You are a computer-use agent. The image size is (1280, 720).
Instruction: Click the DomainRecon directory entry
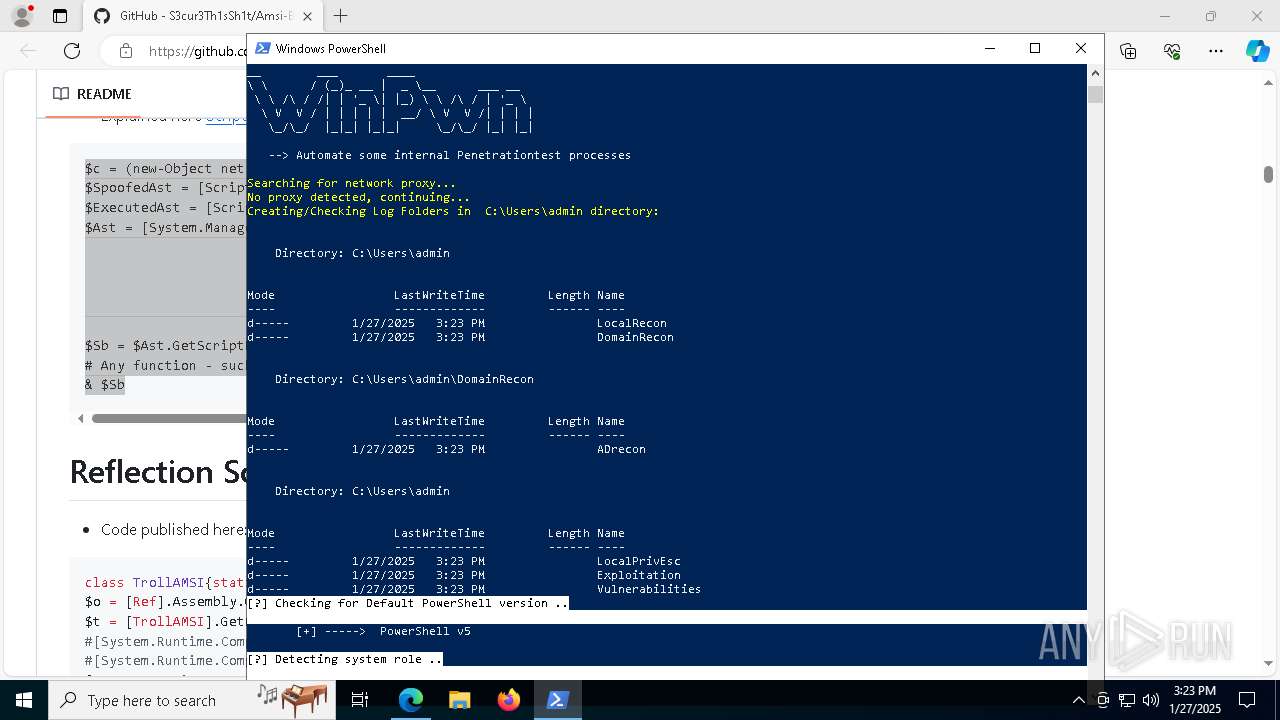tap(635, 337)
